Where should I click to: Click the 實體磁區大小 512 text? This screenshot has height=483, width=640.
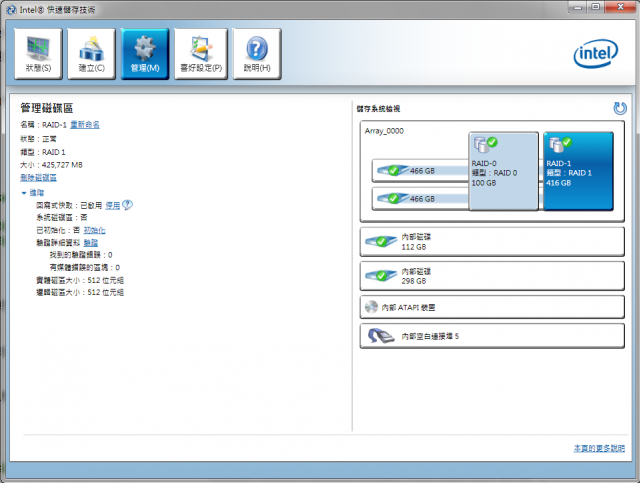[x=80, y=280]
